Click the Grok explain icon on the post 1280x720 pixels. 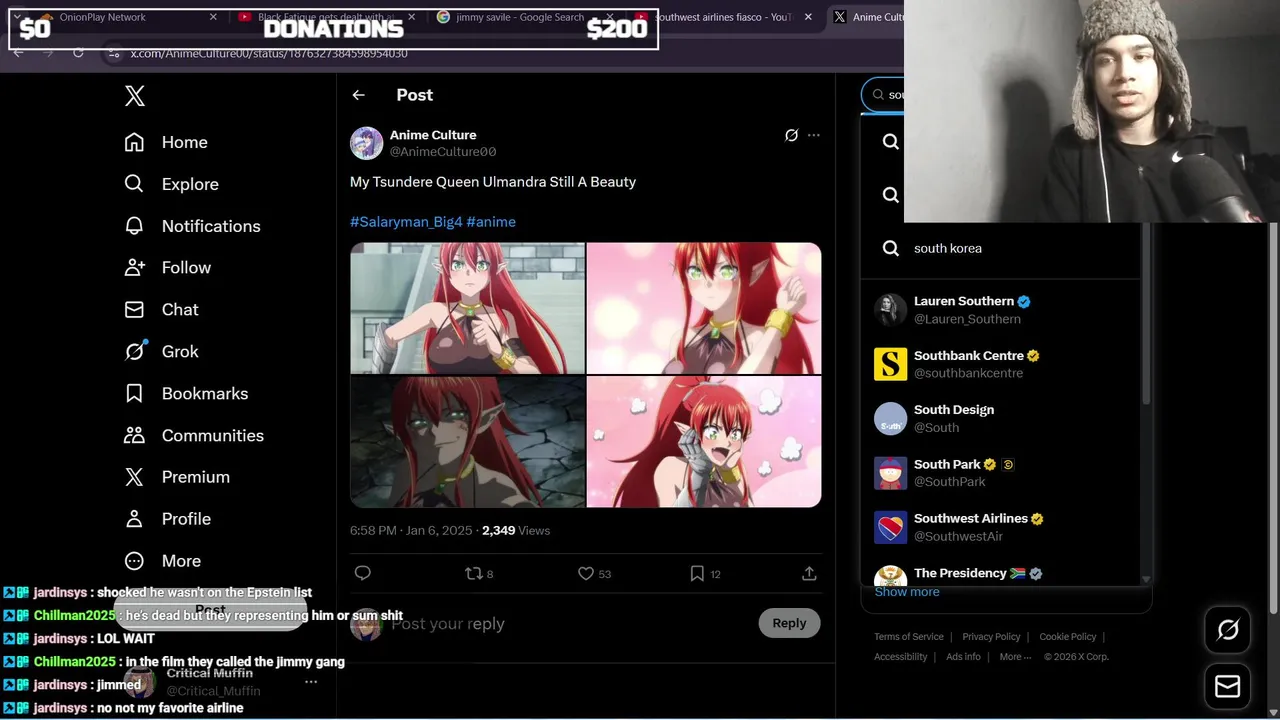click(x=791, y=135)
